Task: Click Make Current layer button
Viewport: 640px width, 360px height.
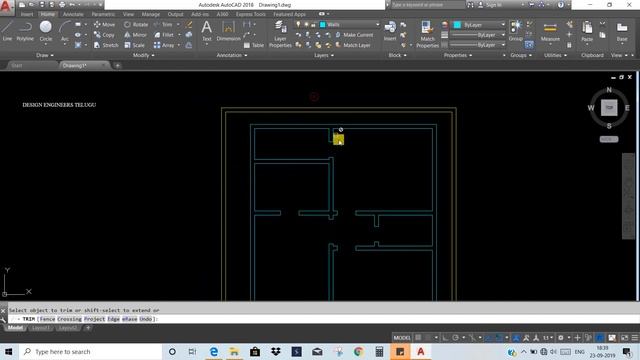Action: click(354, 35)
